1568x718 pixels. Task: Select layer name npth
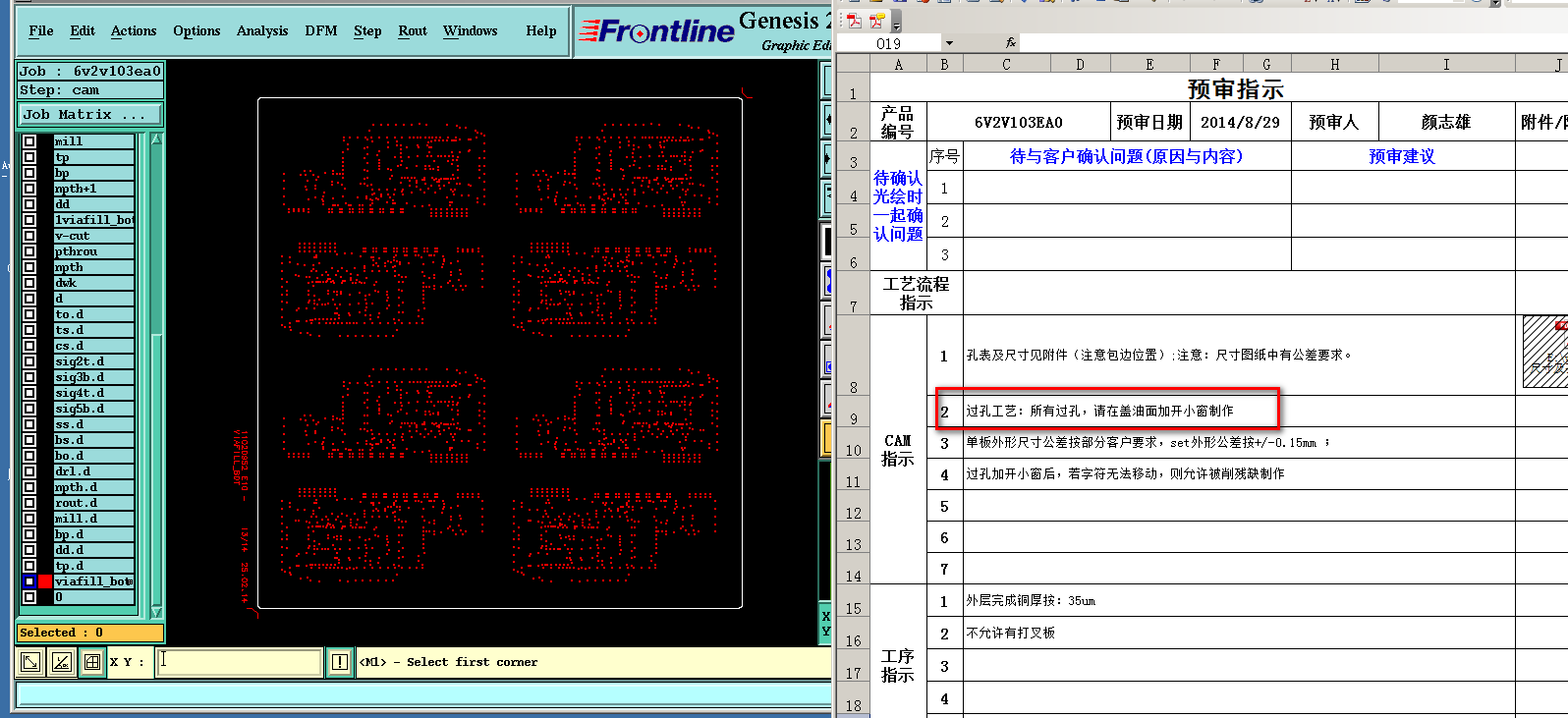click(94, 267)
